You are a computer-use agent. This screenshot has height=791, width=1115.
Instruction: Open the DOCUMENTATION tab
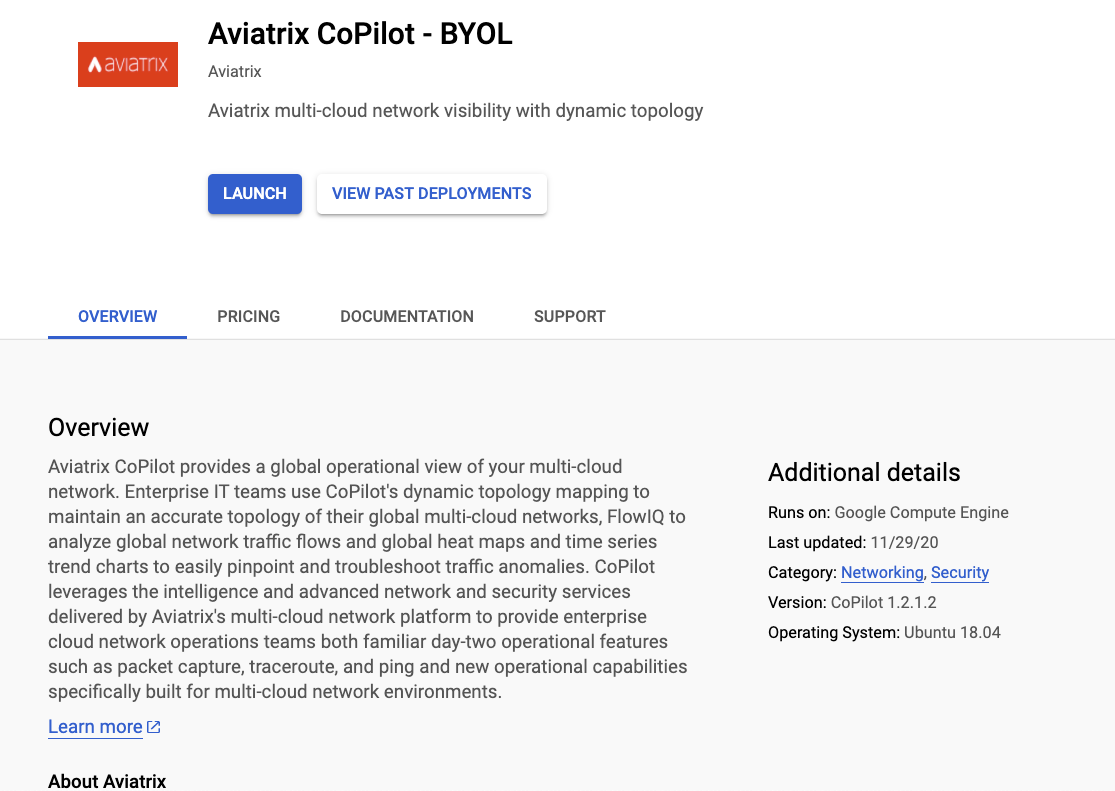[406, 316]
